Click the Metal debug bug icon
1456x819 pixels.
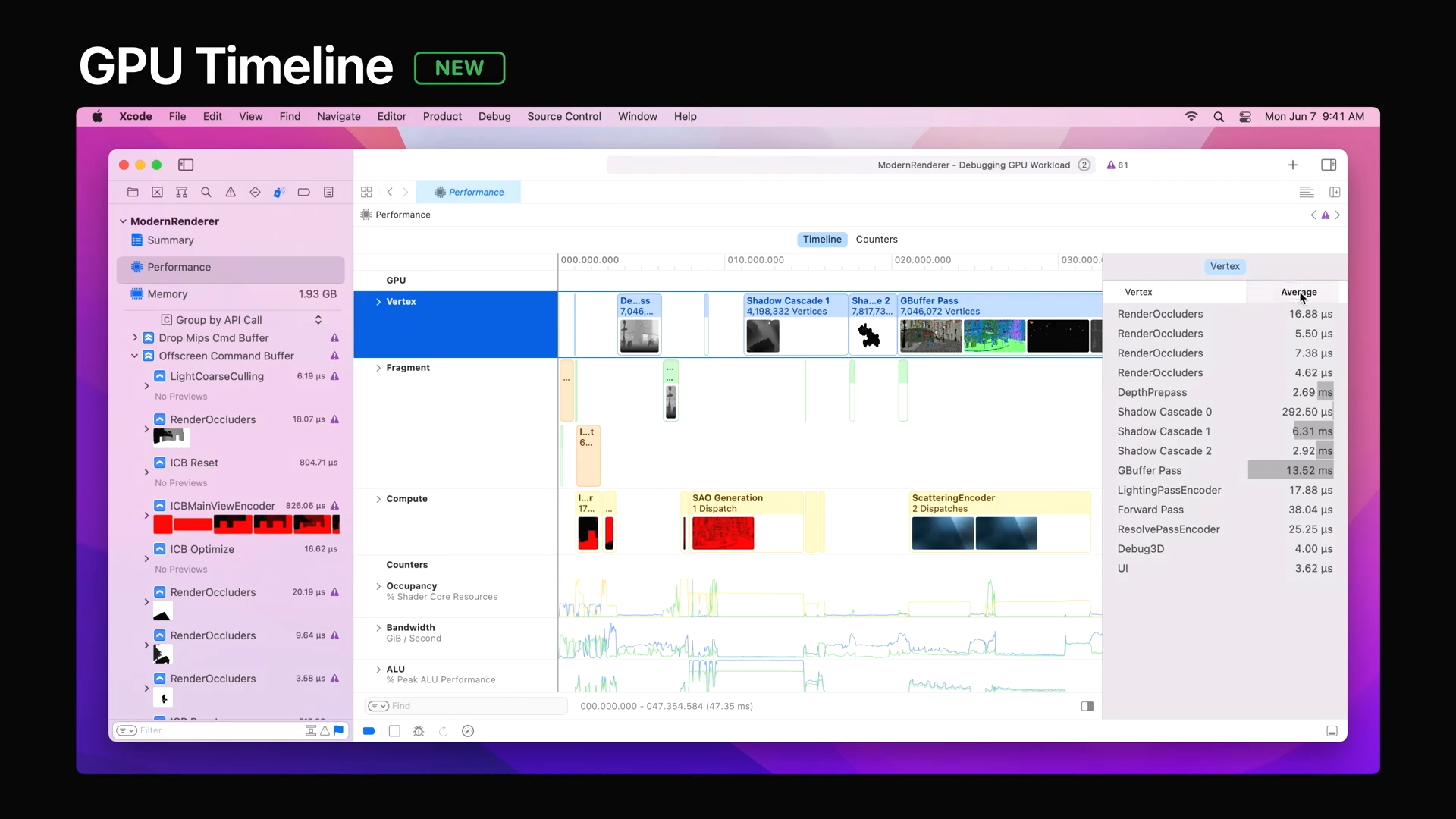(x=419, y=731)
